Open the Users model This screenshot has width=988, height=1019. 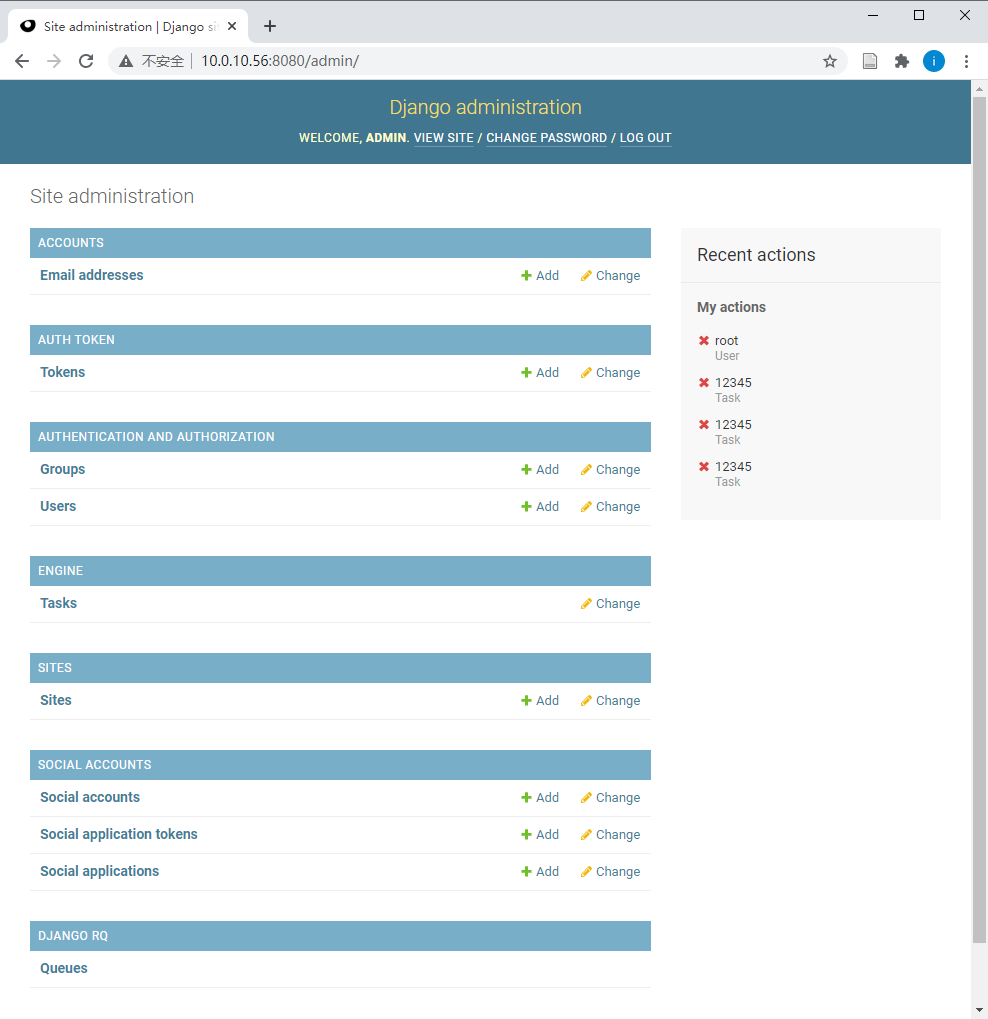58,506
